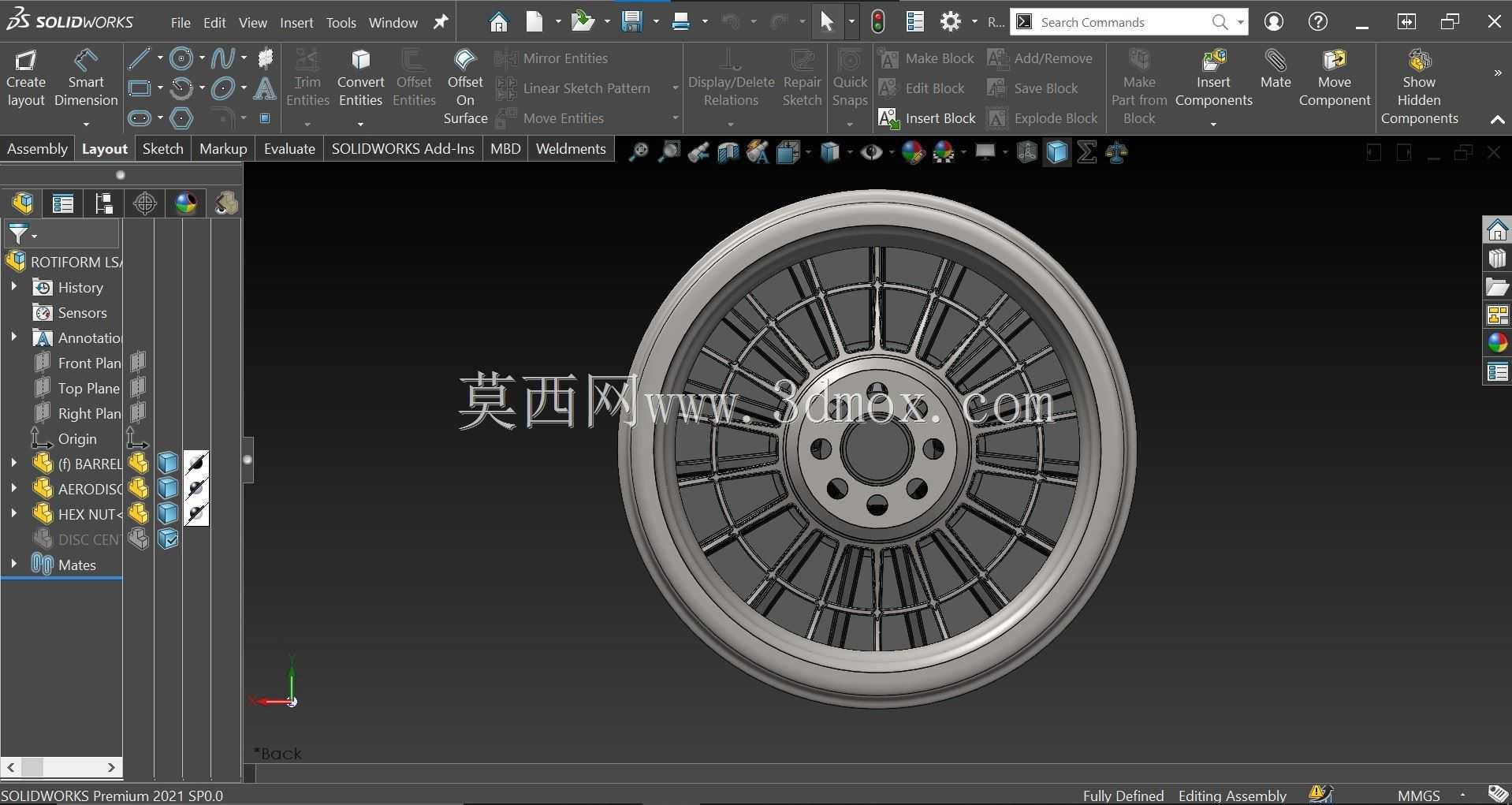Click the Mate tool
Screen dimensions: 1512x805
1276,69
